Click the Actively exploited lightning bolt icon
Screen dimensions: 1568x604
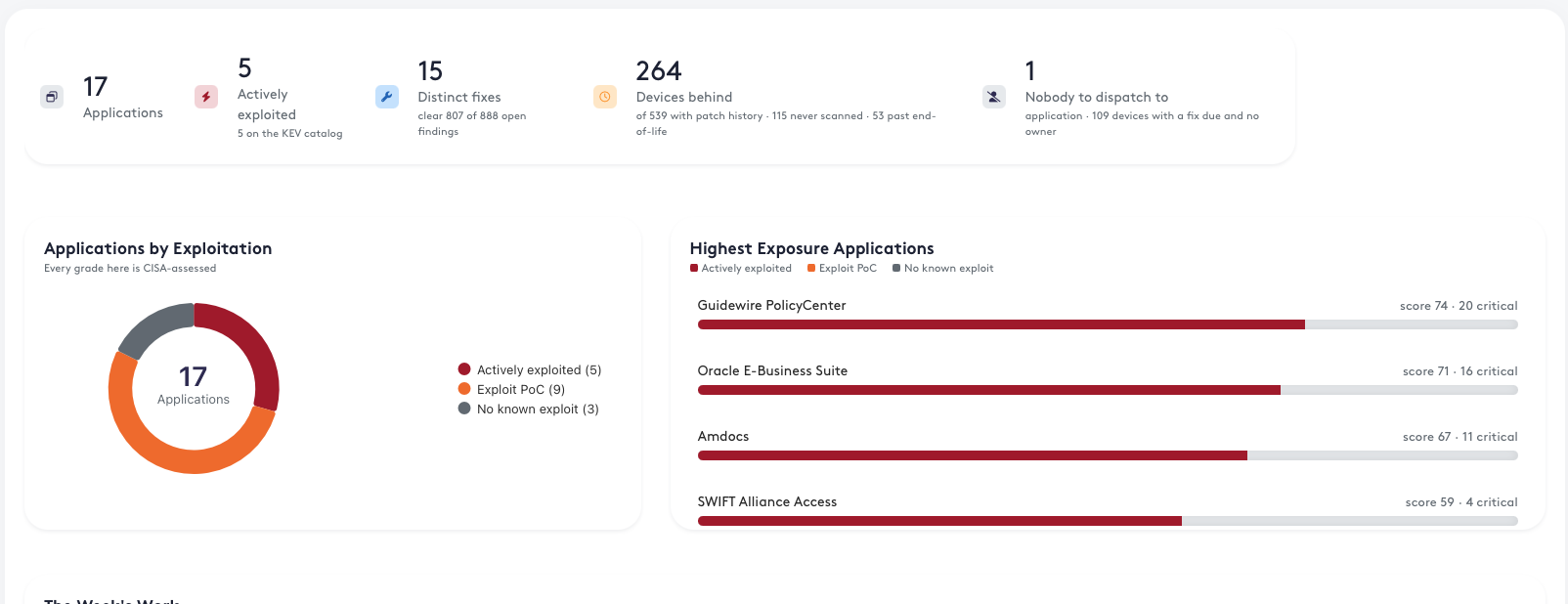coord(206,97)
